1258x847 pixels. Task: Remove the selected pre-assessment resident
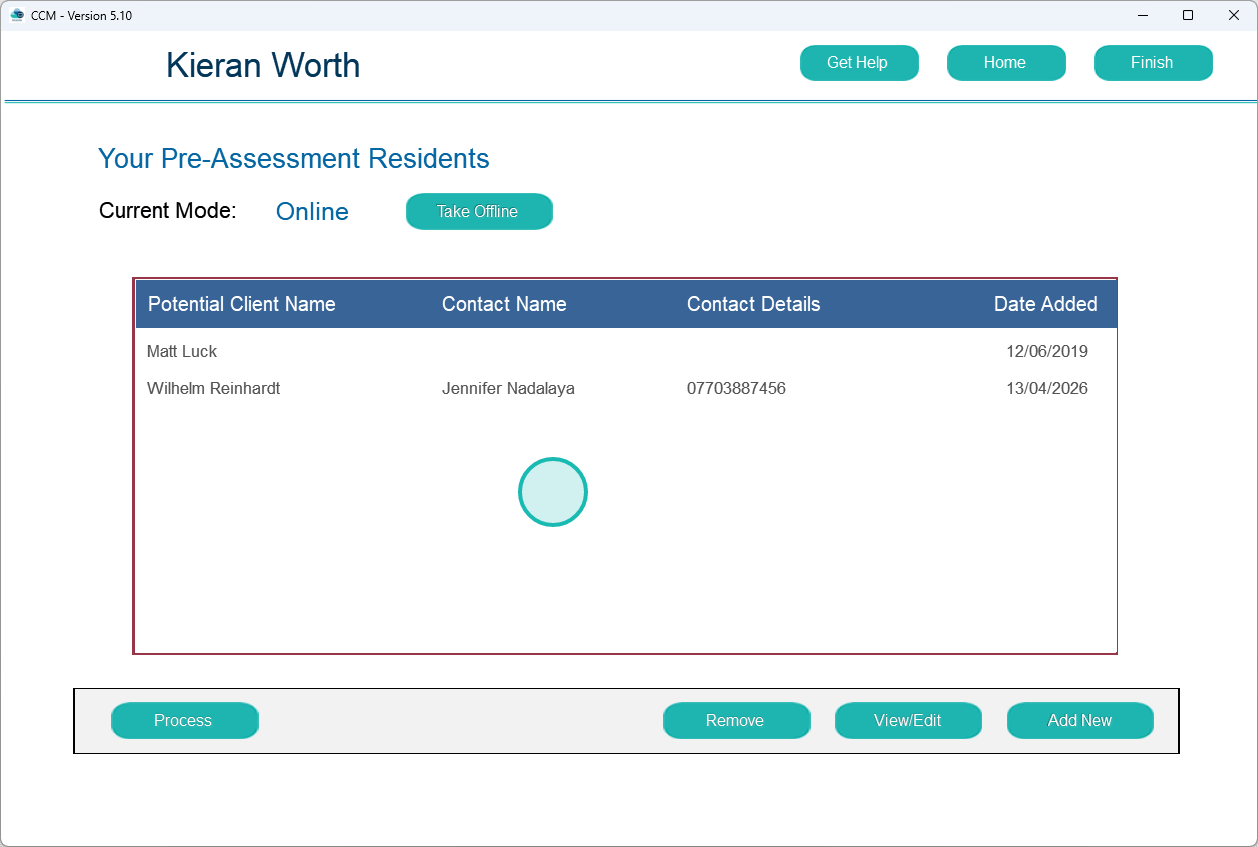tap(735, 721)
